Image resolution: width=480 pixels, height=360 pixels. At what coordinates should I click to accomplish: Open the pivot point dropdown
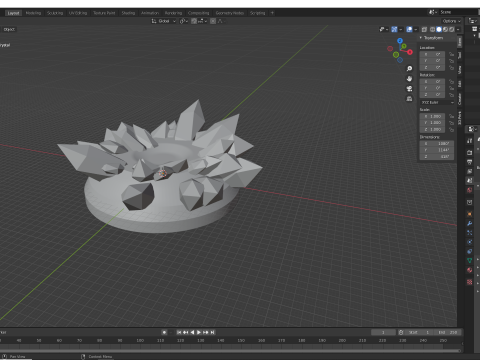pos(184,21)
